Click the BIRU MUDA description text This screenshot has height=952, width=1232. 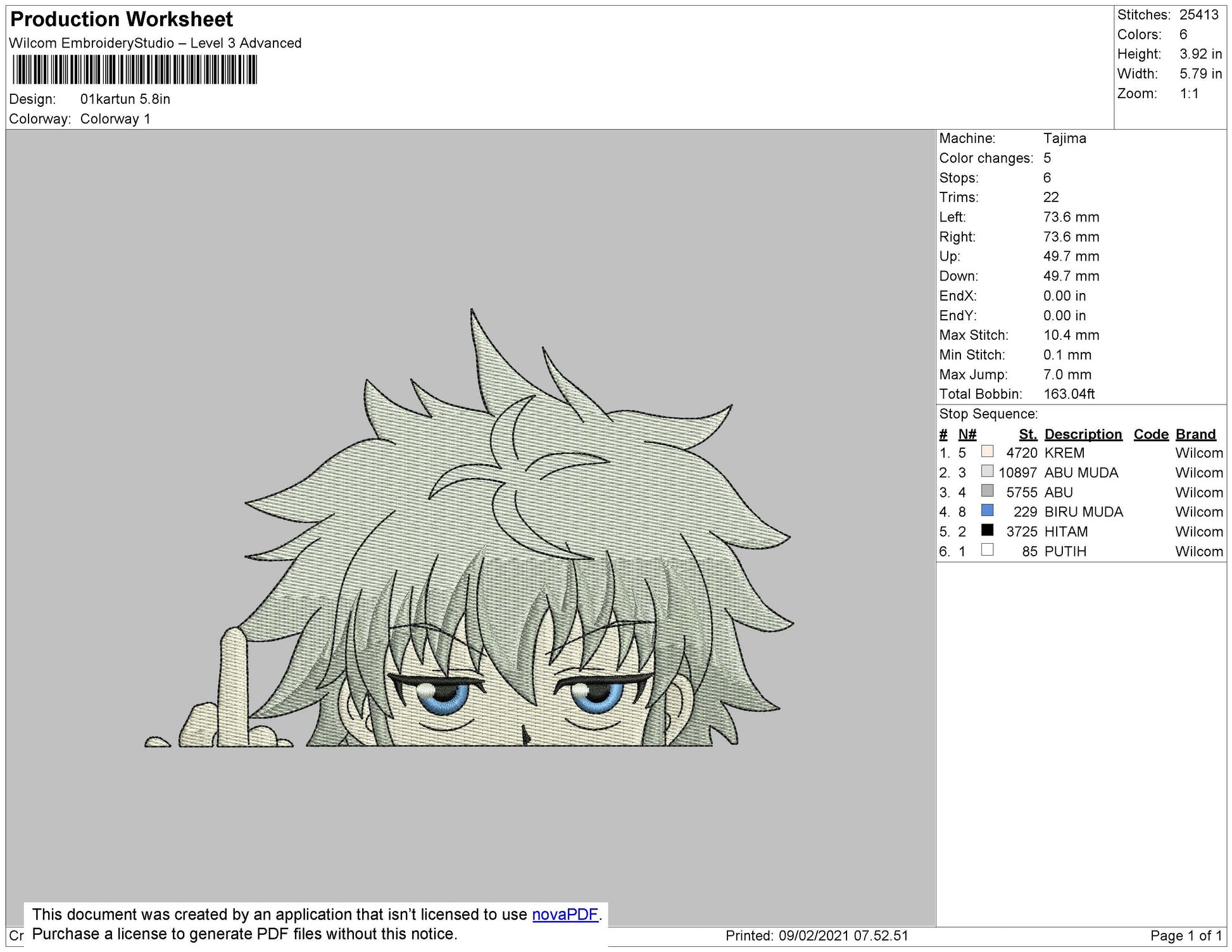coord(1084,512)
